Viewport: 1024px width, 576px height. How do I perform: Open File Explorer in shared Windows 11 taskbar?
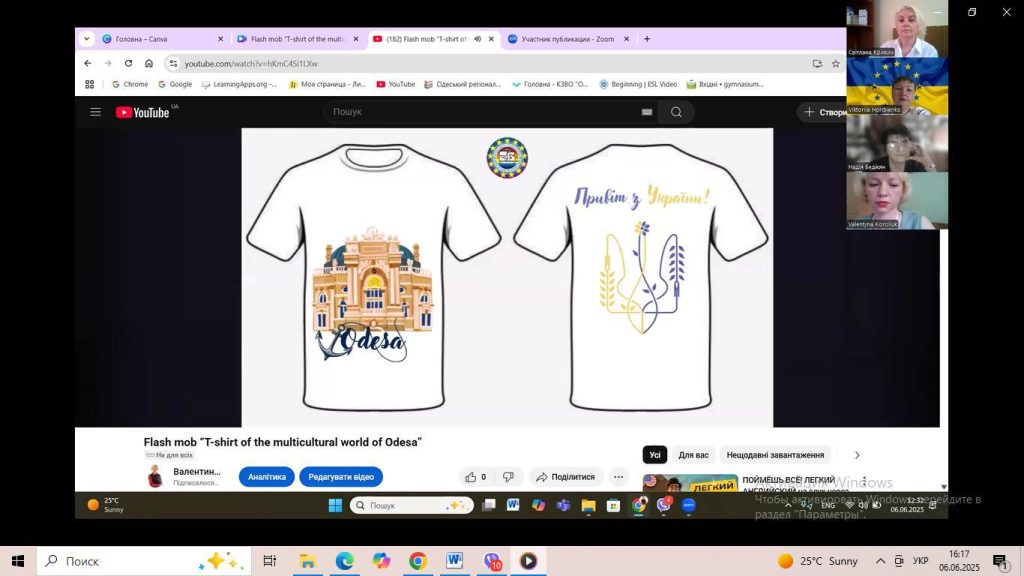[588, 505]
